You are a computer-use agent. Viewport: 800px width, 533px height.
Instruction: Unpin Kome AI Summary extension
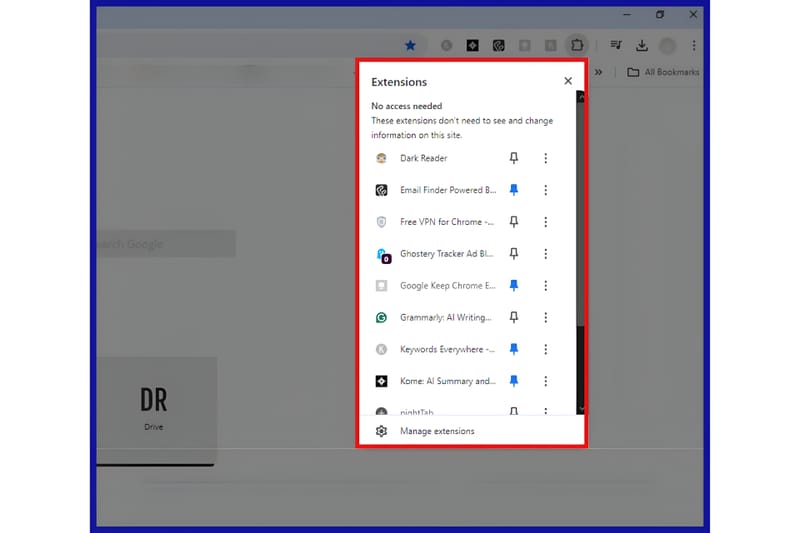tap(514, 381)
